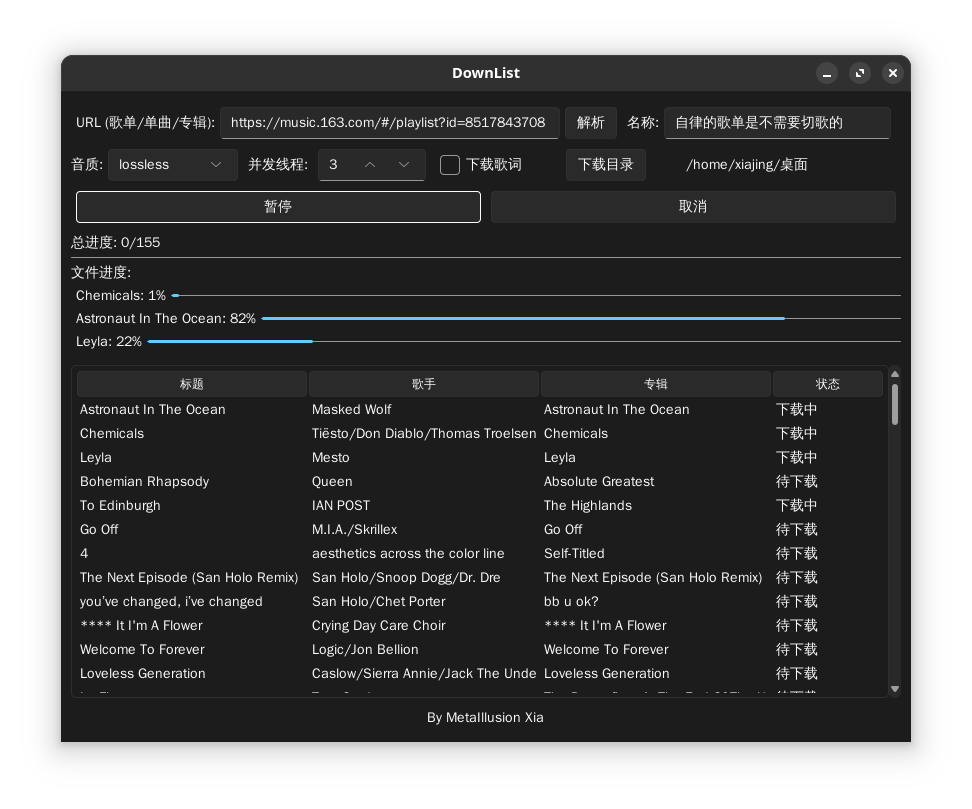The height and width of the screenshot is (809, 972).
Task: Toggle the 下载歌词 checkbox
Action: pyautogui.click(x=450, y=165)
